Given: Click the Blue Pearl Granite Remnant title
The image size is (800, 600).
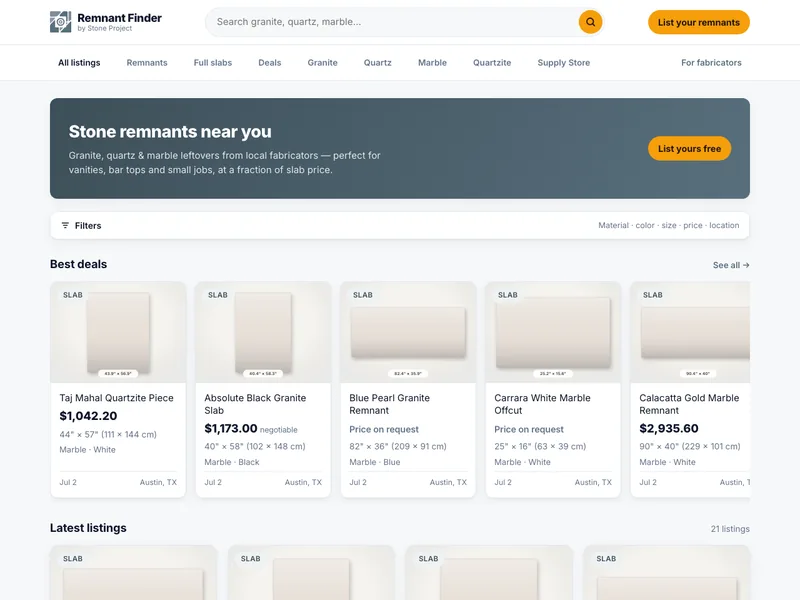Looking at the screenshot, I should coord(389,404).
